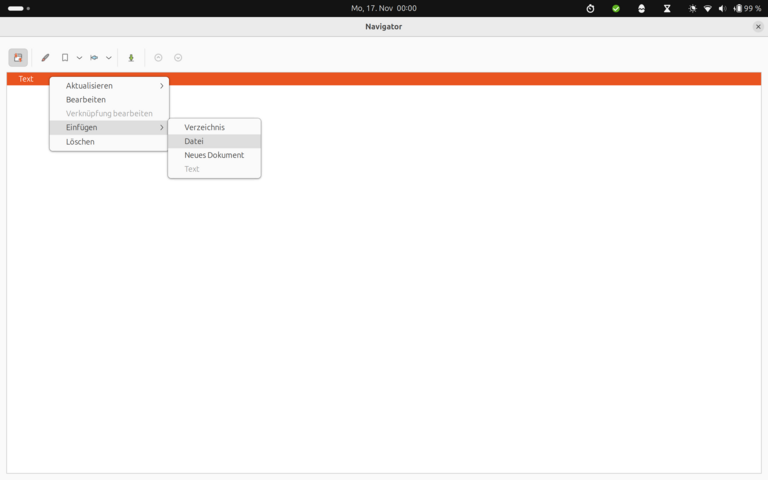The height and width of the screenshot is (480, 768).
Task: Open the dropdown arrow beside Update icon
Action: coord(79,58)
